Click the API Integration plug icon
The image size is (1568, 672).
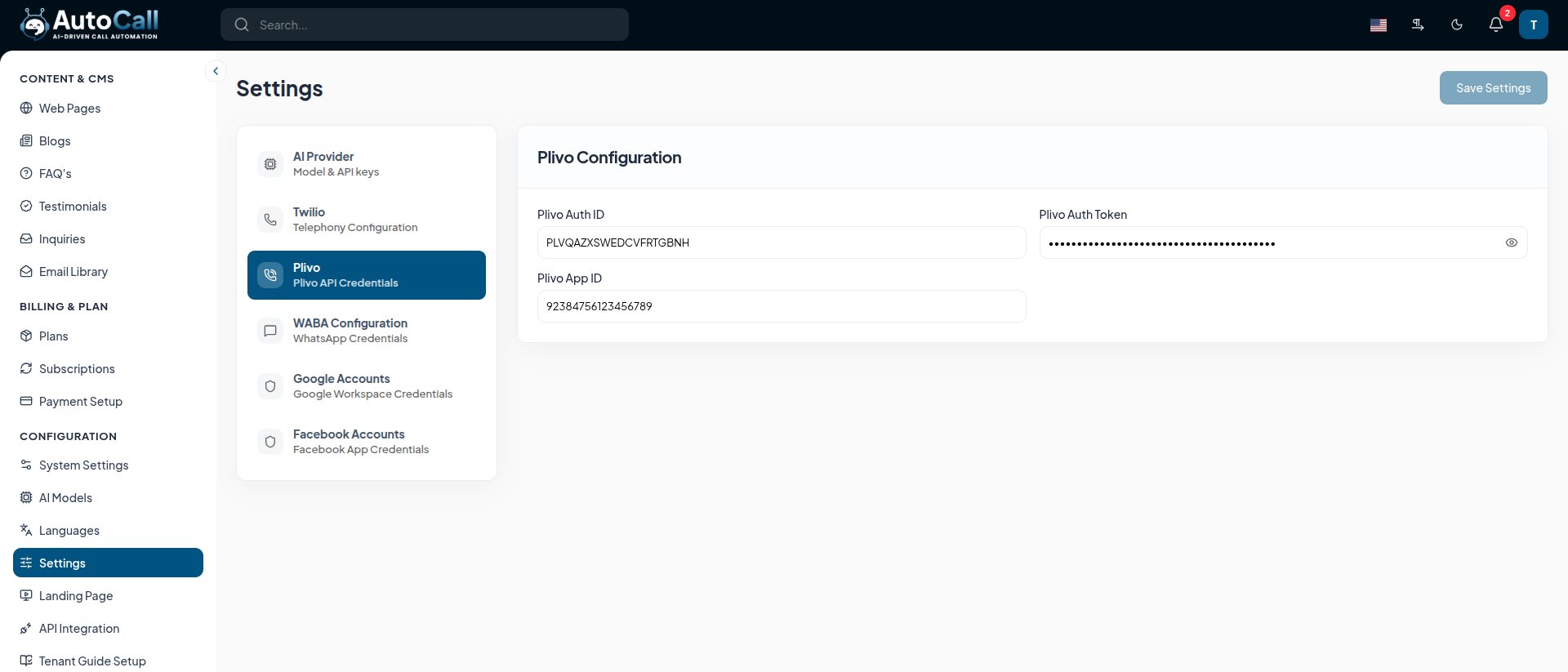[x=26, y=628]
